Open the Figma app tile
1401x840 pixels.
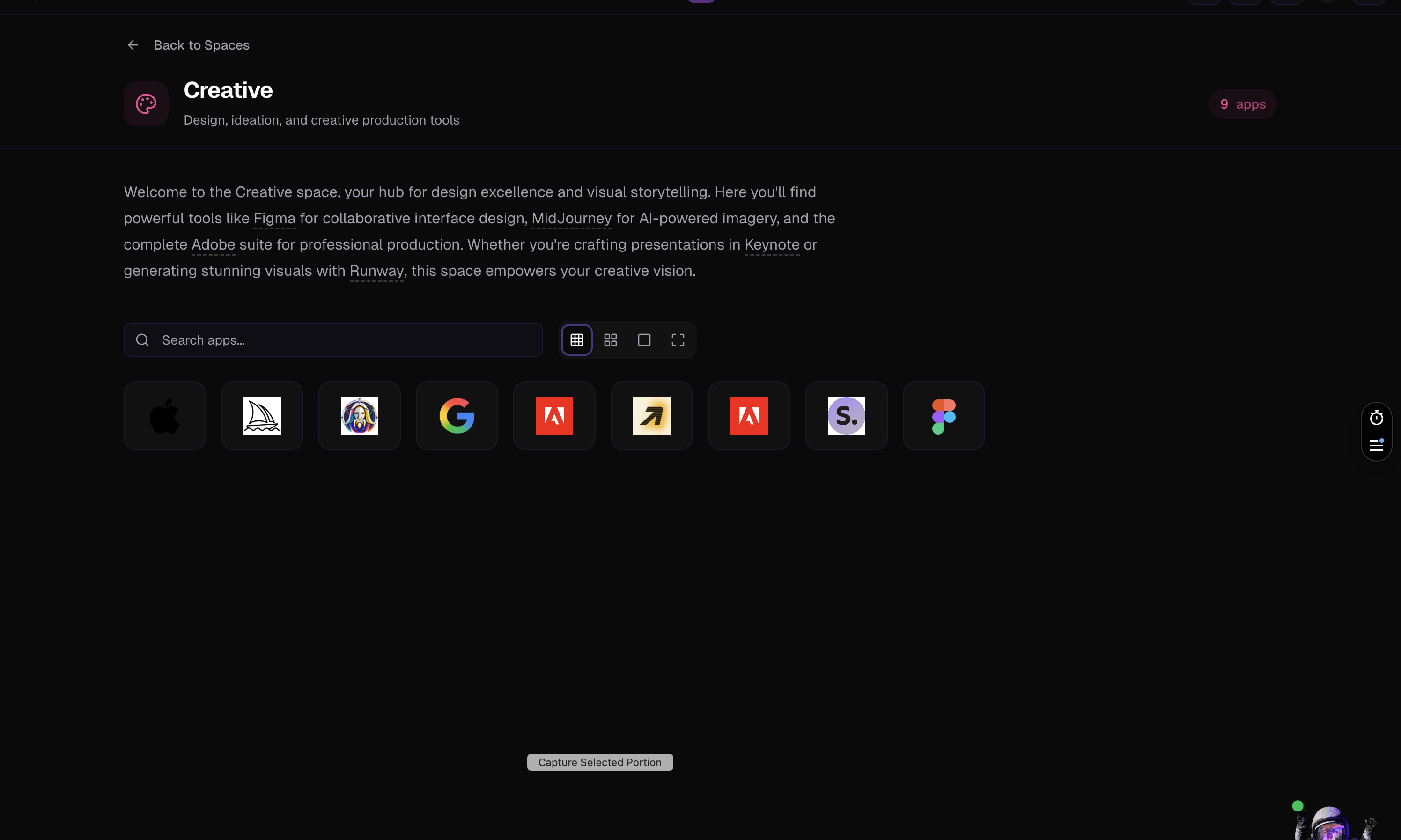coord(943,415)
